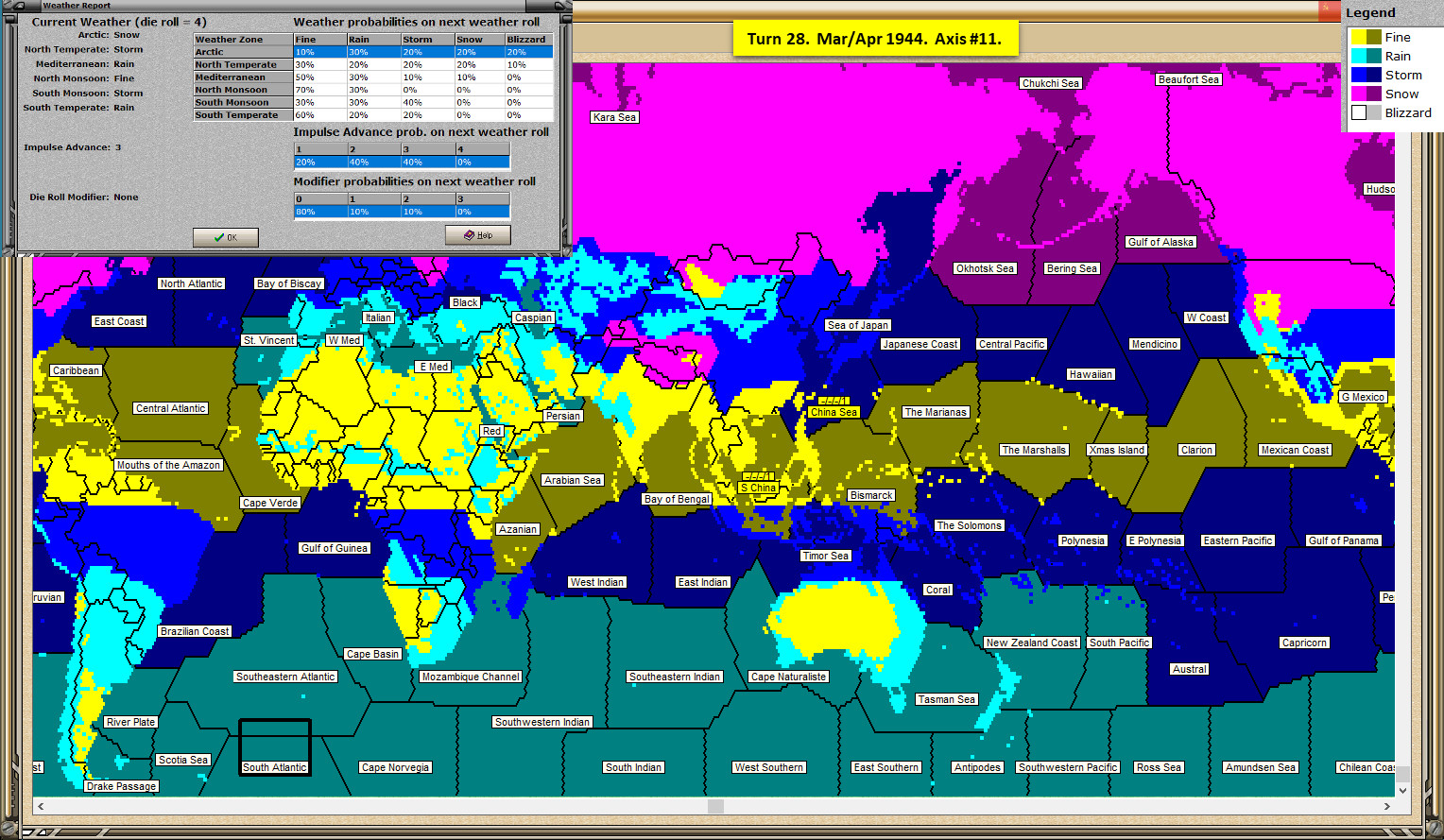Screen dimensions: 1444x840
Task: Click the Snow legend color swatch
Action: point(1366,94)
